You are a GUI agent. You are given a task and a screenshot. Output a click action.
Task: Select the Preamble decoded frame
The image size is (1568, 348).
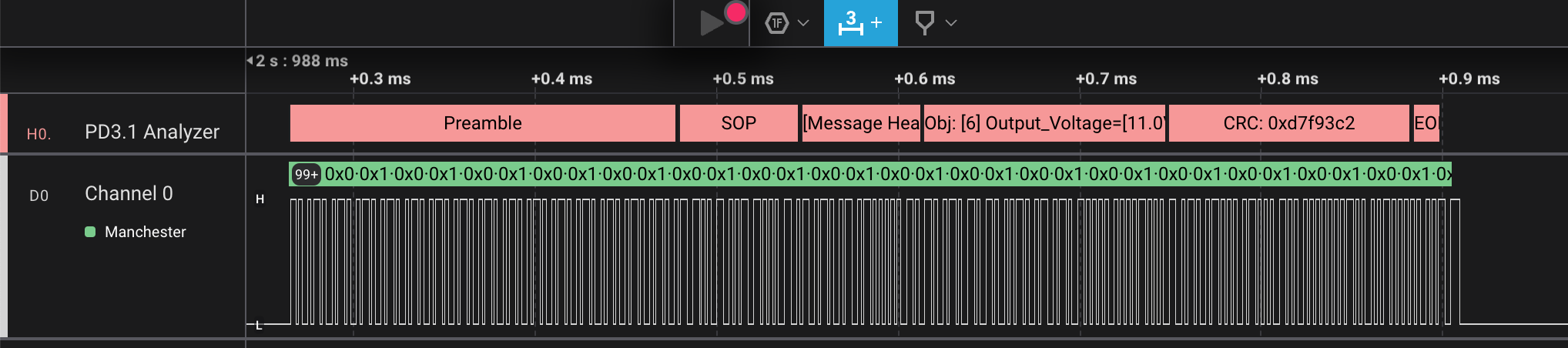click(483, 123)
